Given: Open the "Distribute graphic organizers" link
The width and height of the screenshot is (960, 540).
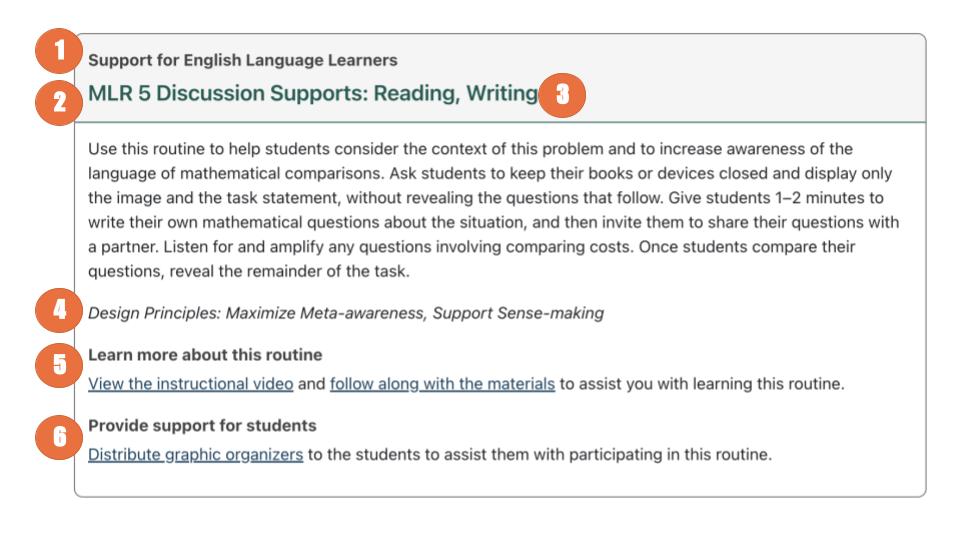Looking at the screenshot, I should (x=195, y=454).
